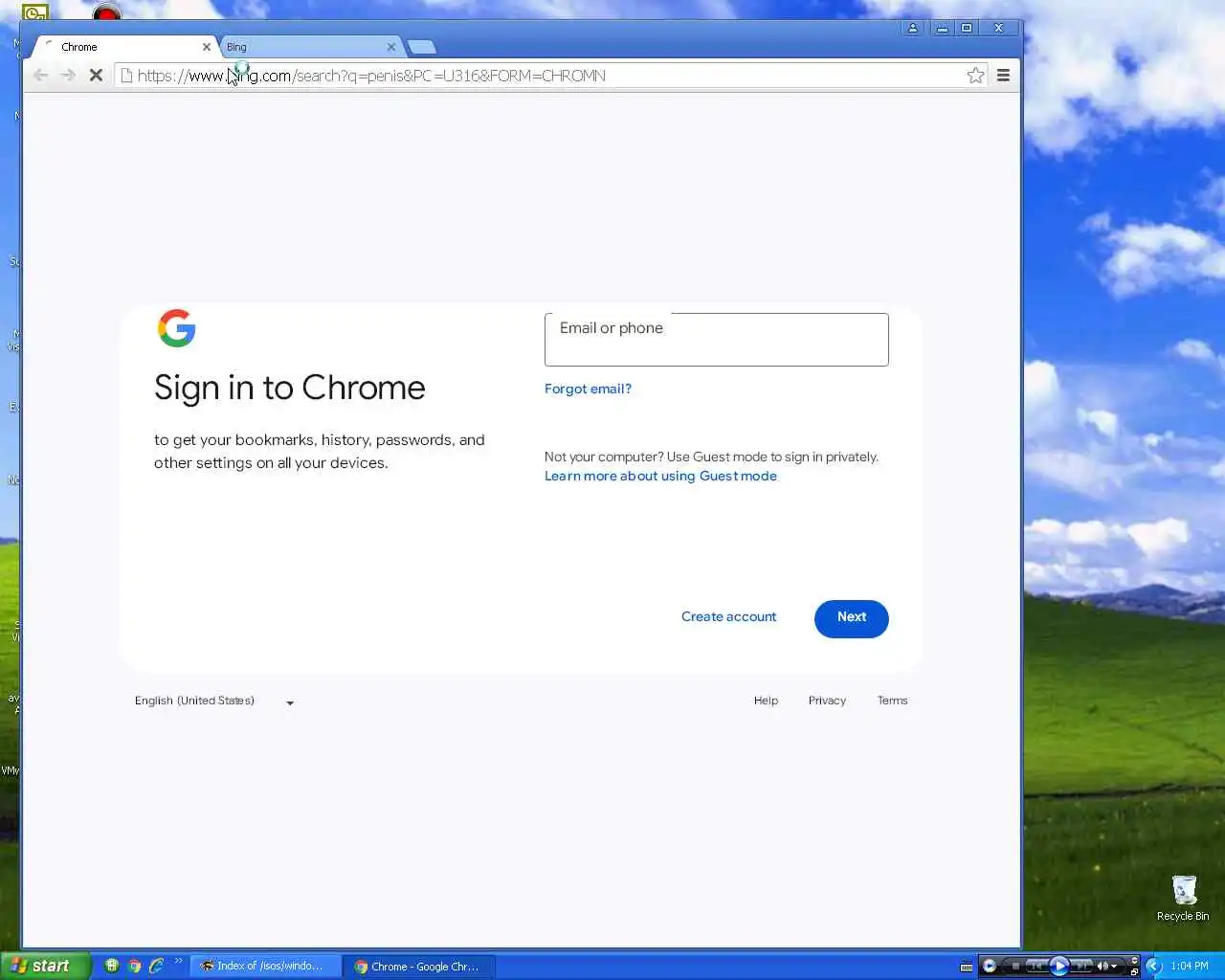Expand hidden system tray icons arrow

[1153, 966]
